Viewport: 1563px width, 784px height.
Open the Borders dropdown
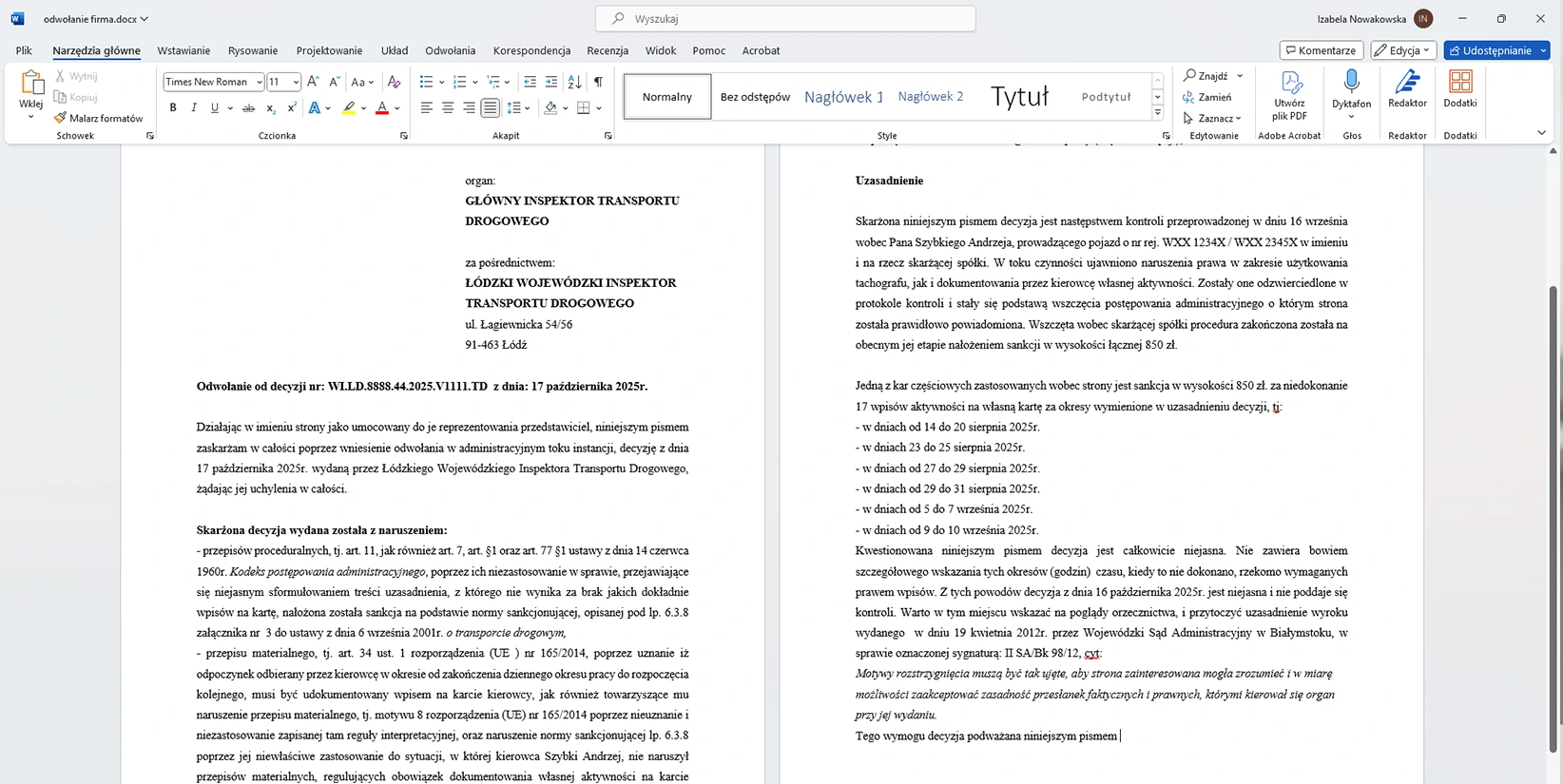pos(599,108)
